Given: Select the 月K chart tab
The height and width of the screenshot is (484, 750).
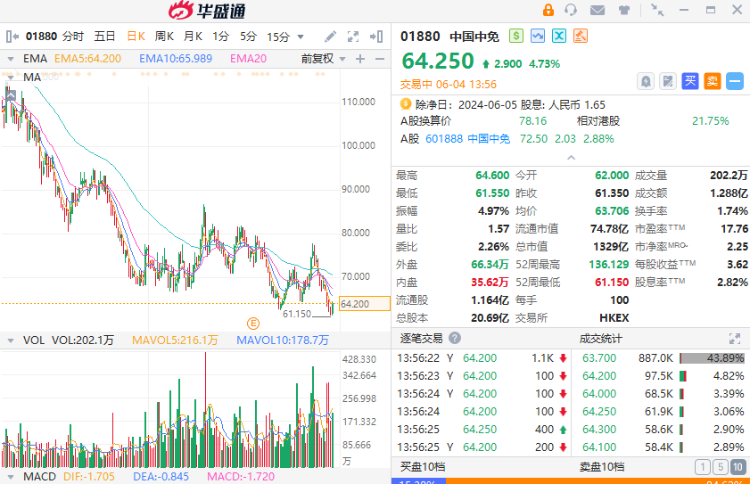Looking at the screenshot, I should point(193,36).
